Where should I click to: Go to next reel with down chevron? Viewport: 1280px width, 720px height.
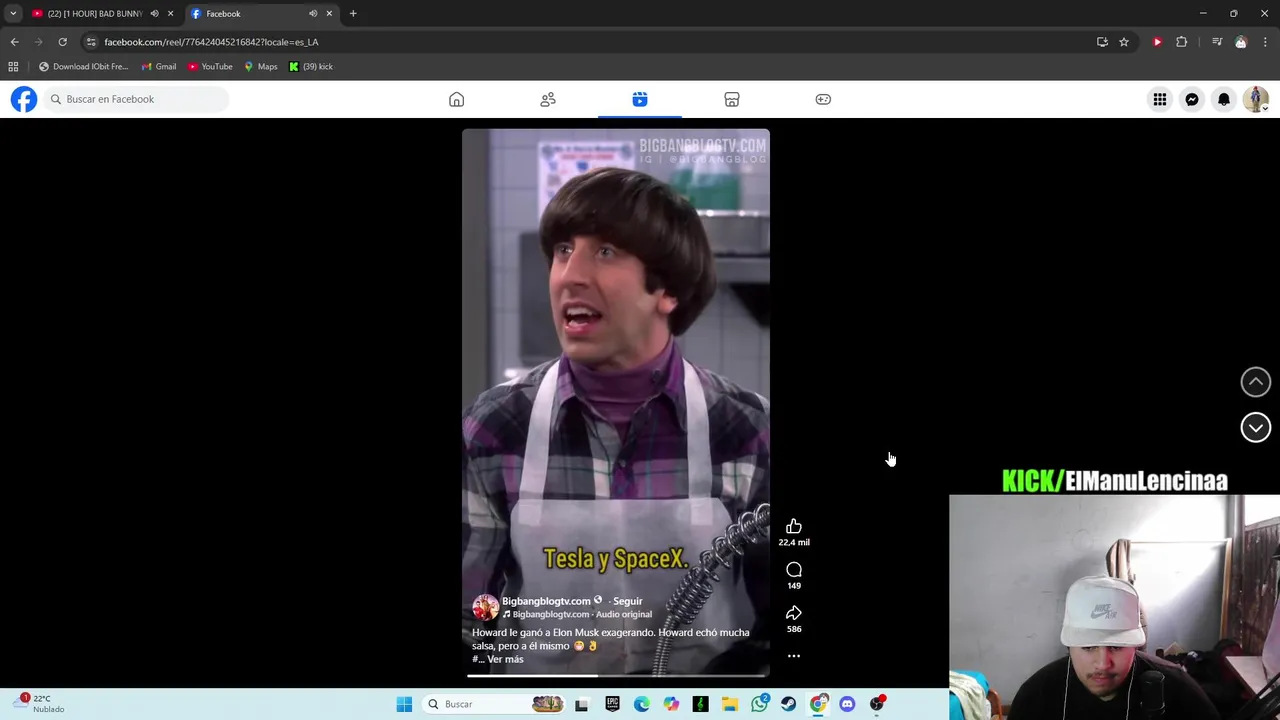click(1256, 427)
